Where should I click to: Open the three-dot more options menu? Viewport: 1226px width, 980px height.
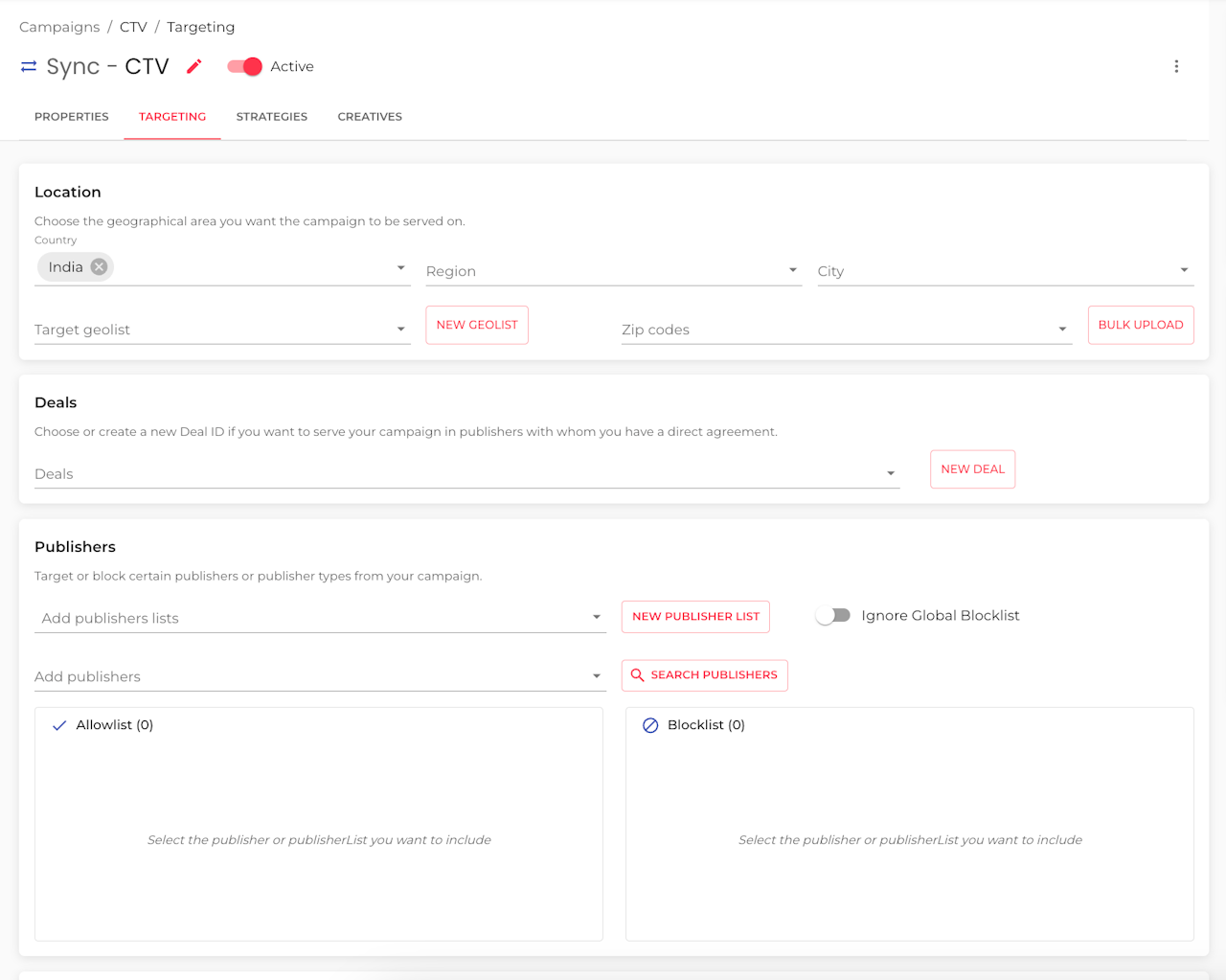point(1176,66)
